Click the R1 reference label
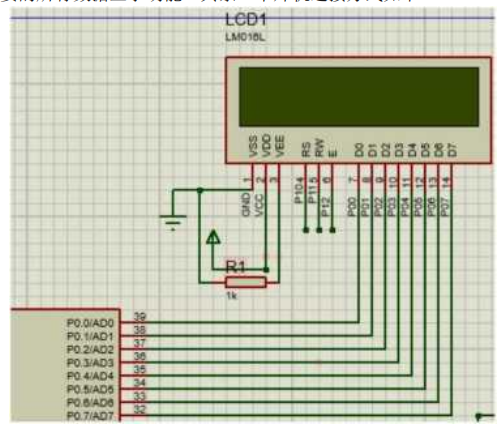500x425 pixels. point(235,267)
